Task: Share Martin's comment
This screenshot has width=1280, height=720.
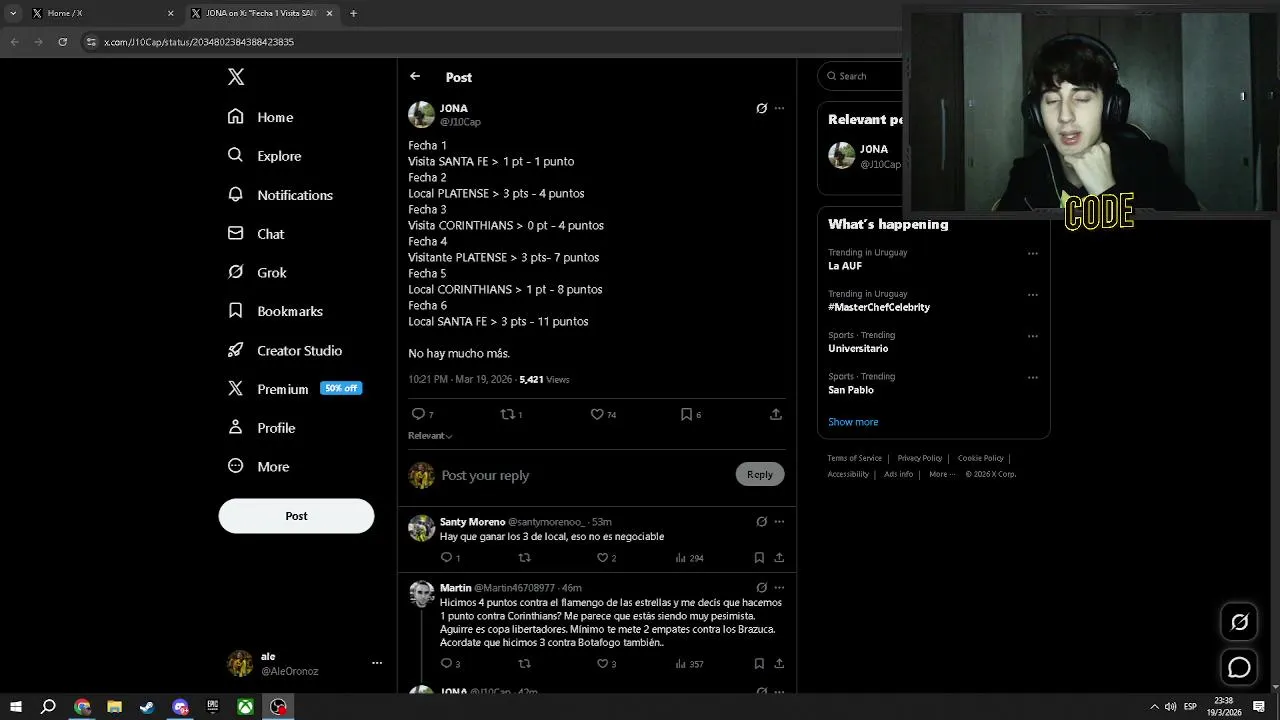Action: coord(779,663)
